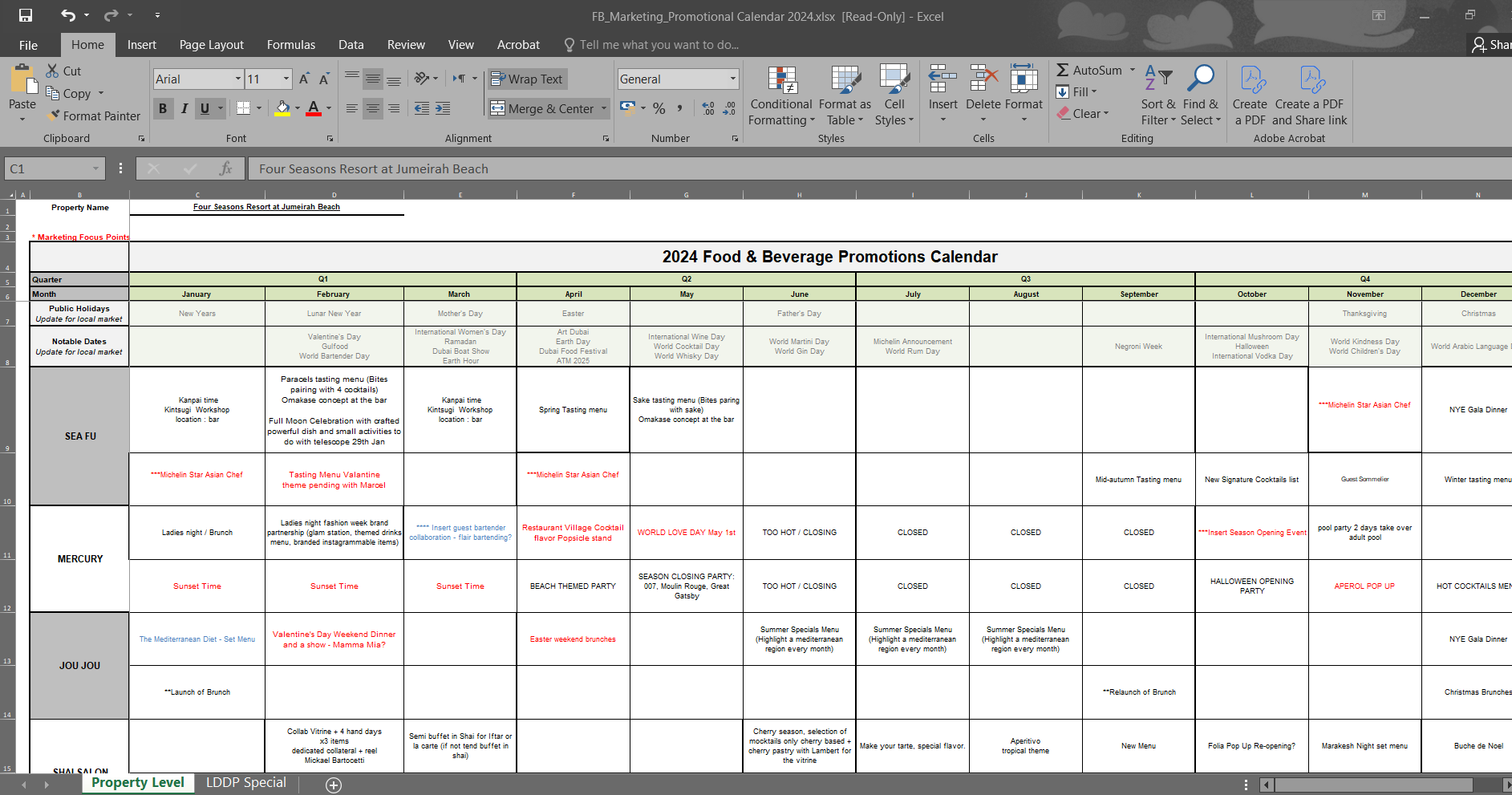1512x795 pixels.
Task: Open the Acrobat tab
Action: point(518,45)
